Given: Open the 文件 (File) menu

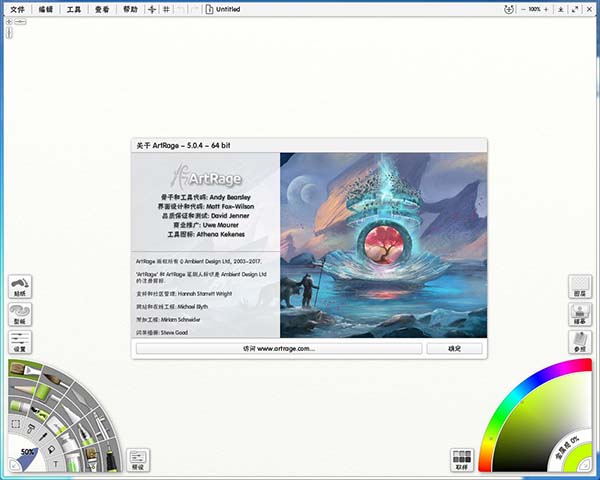Looking at the screenshot, I should tap(17, 9).
